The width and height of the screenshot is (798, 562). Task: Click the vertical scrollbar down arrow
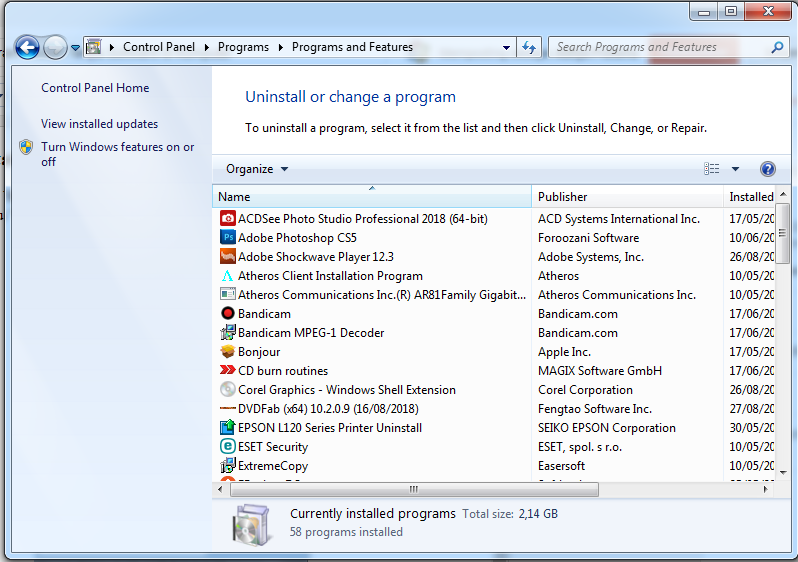tap(783, 472)
